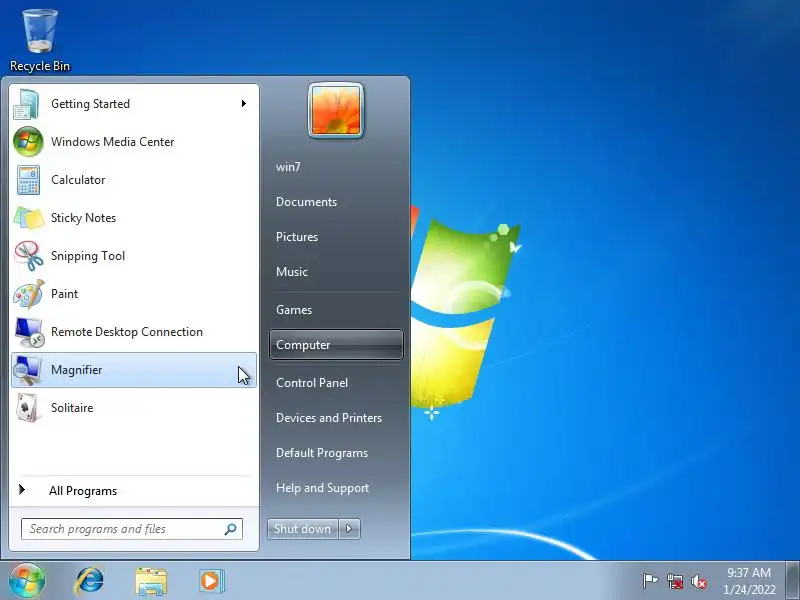Launch Snipping Tool scissors icon
Image resolution: width=800 pixels, height=600 pixels.
(29, 256)
